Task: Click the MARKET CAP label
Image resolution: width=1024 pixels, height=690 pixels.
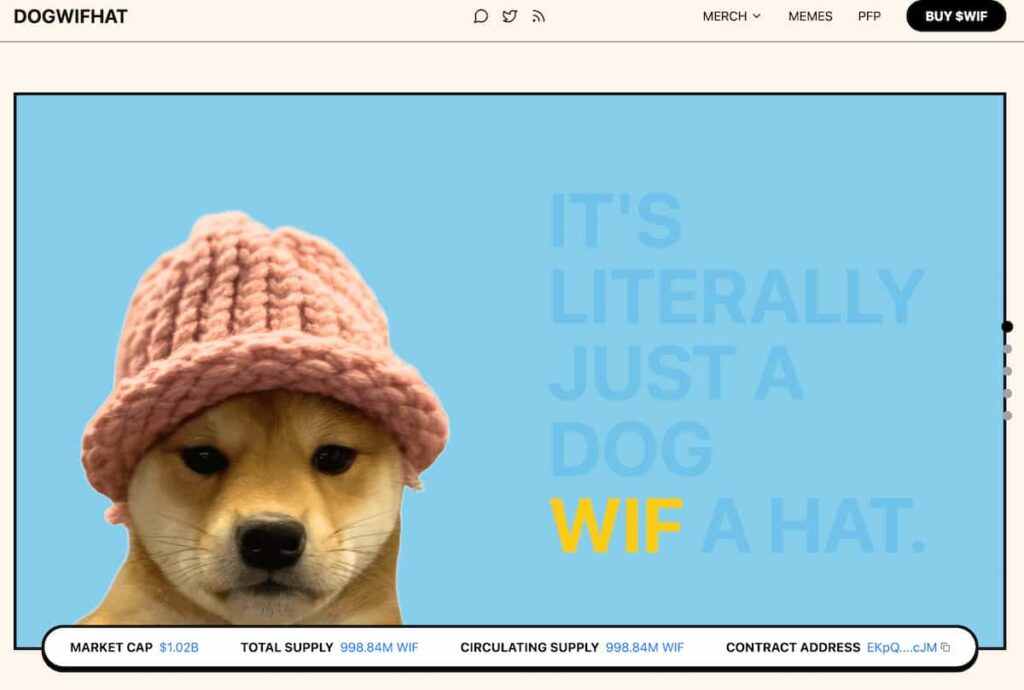Action: [111, 648]
